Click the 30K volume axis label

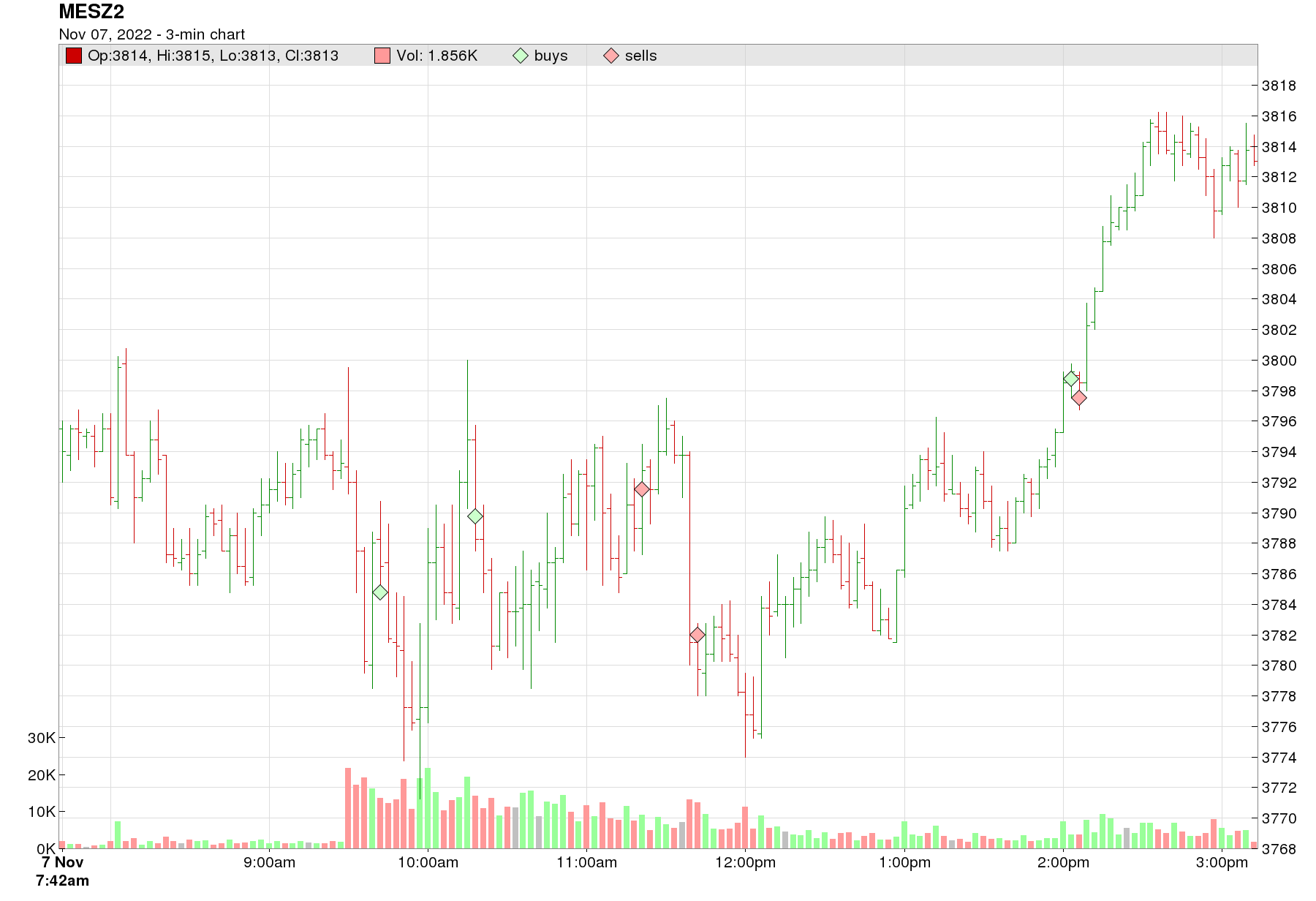[x=42, y=738]
